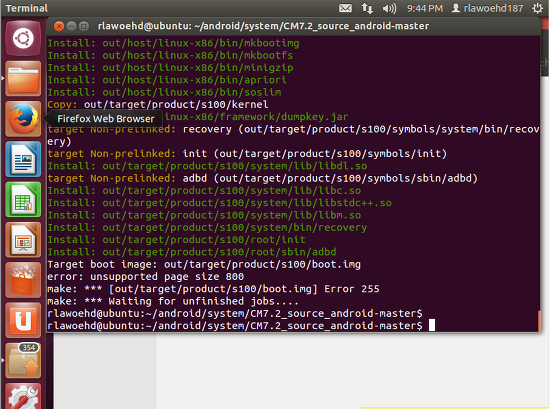
Task: Open Ubuntu One launcher icon
Action: coord(23,321)
